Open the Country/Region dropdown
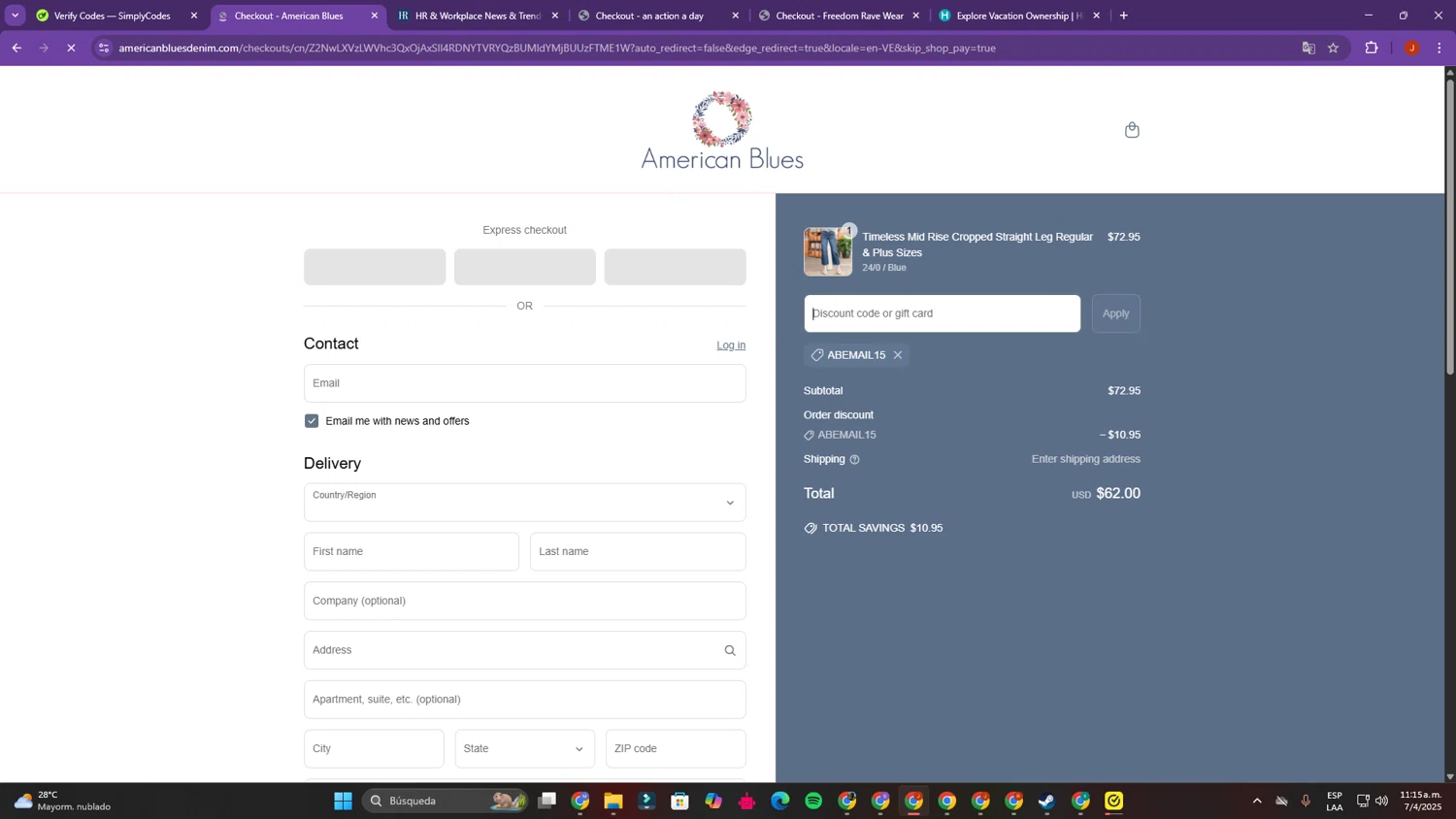The image size is (1456, 819). pos(525,503)
